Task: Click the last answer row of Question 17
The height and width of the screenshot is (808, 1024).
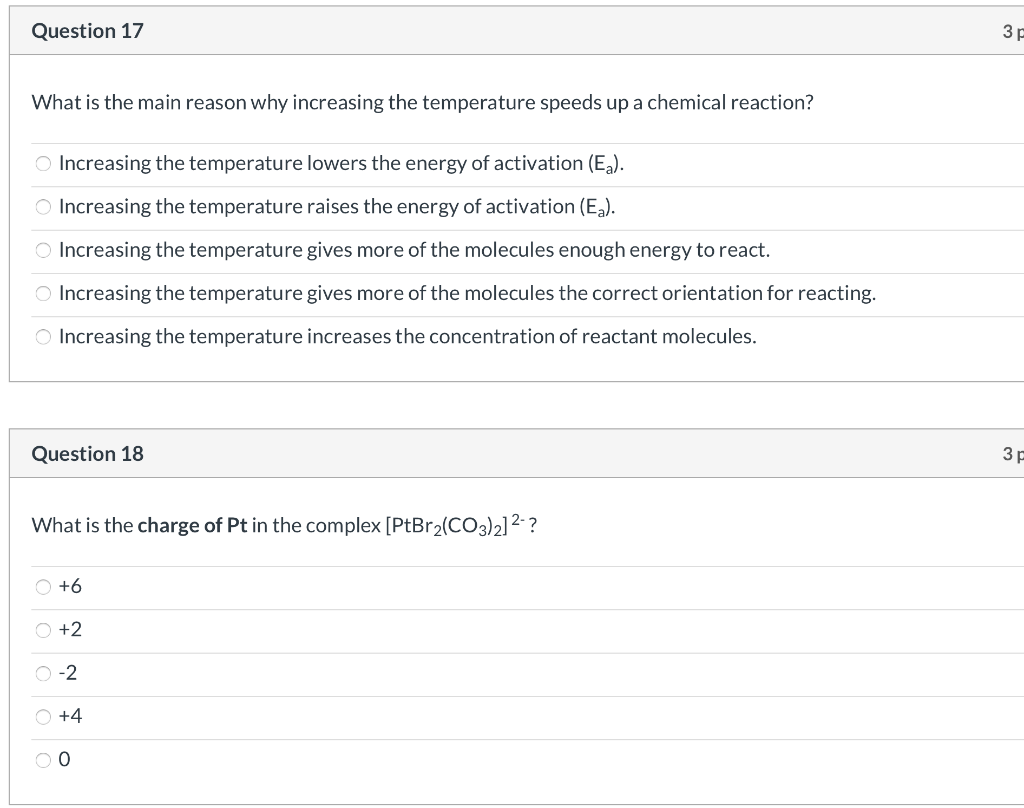Action: click(x=400, y=337)
